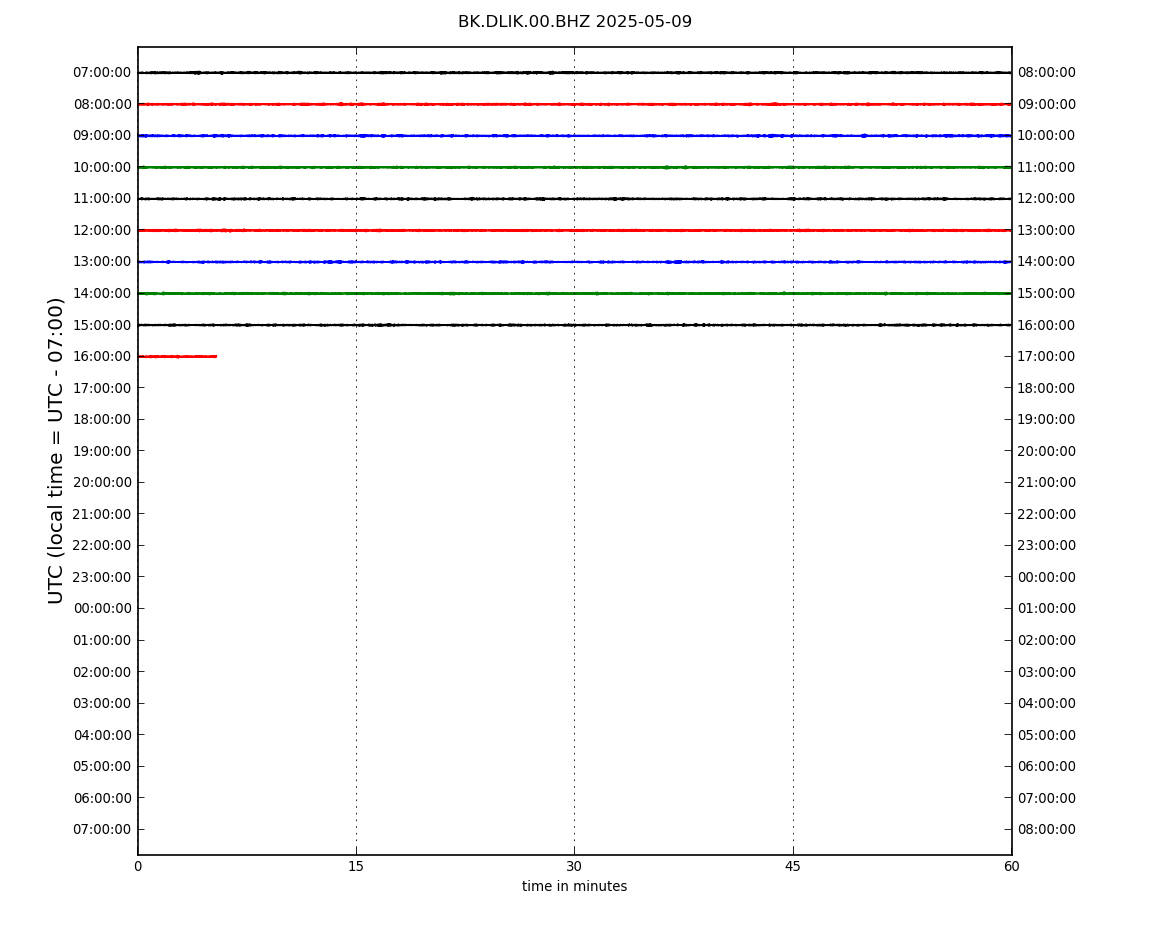This screenshot has height=950, width=1150.
Task: Click left-axis label 10:00:00 beside green trace
Action: point(102,167)
